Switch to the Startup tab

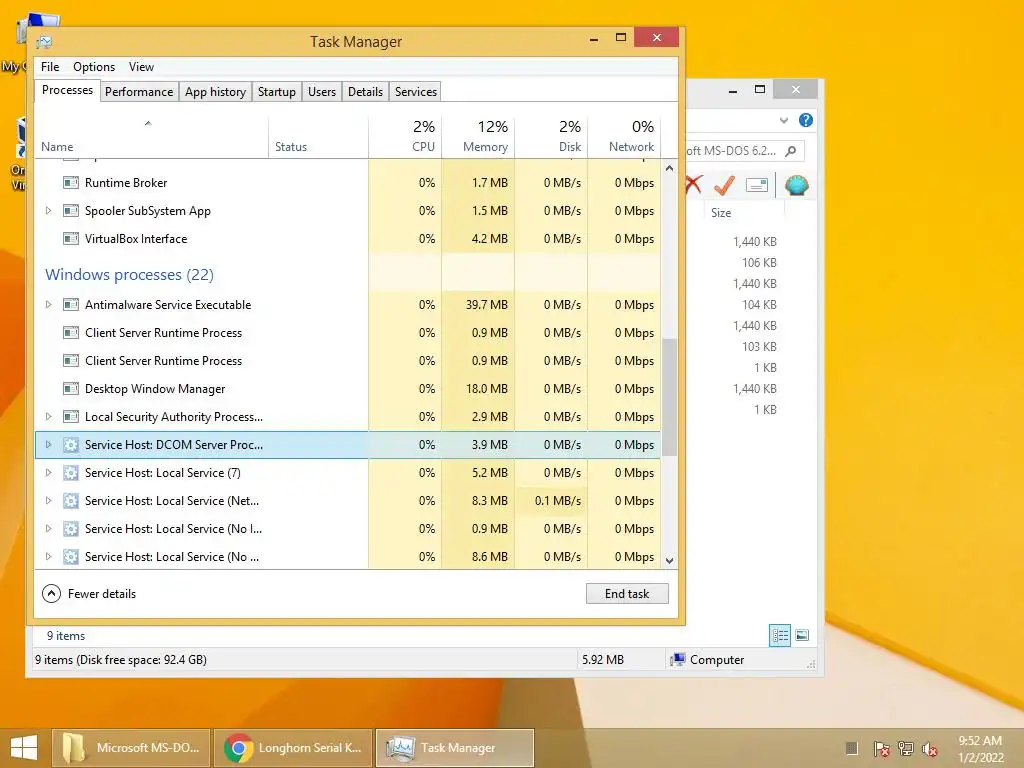tap(277, 92)
